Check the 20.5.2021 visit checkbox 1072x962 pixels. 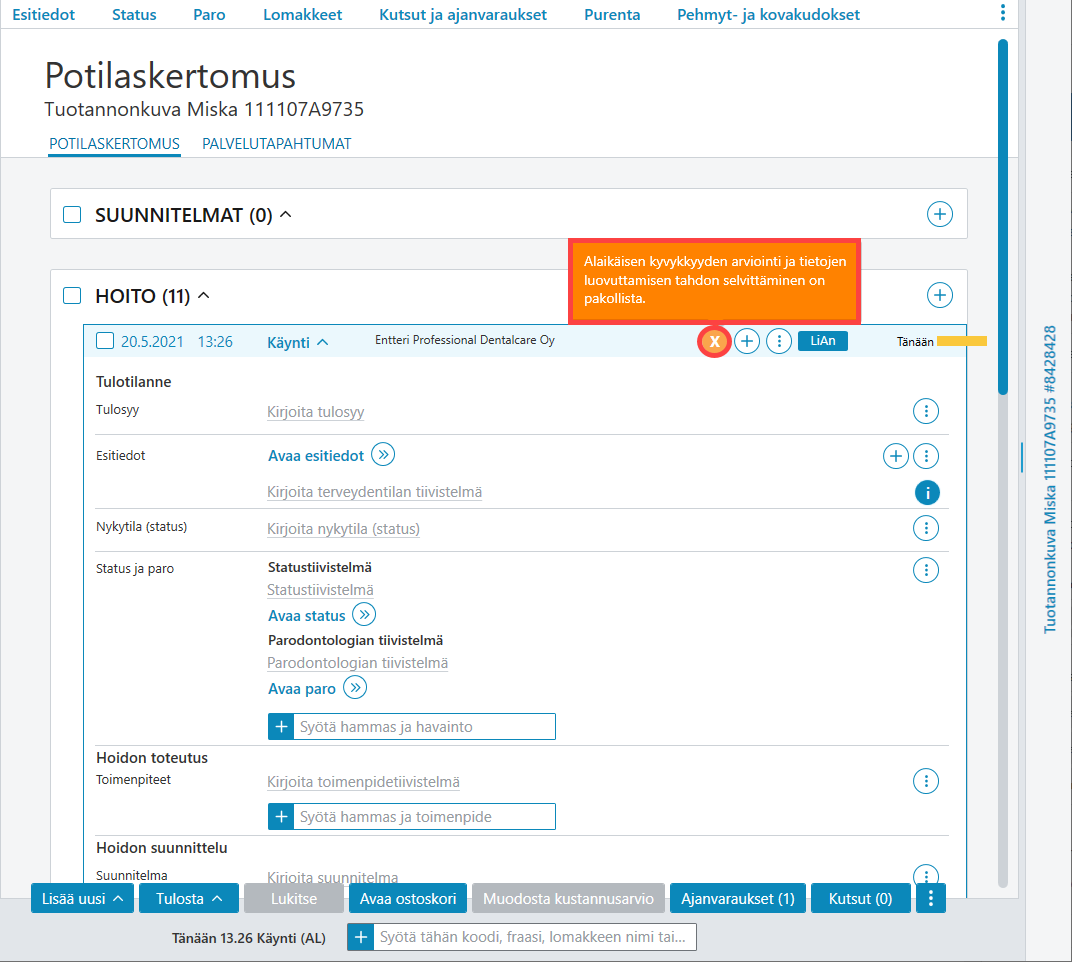pos(105,340)
